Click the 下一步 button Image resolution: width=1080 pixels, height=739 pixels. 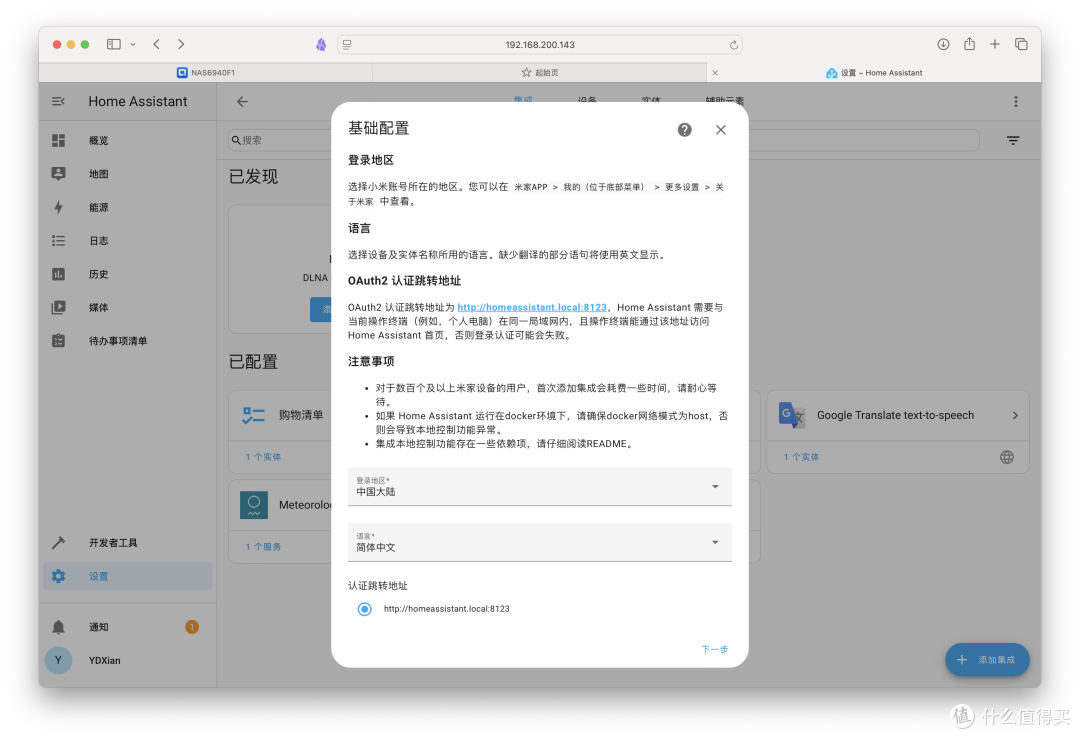pyautogui.click(x=714, y=649)
